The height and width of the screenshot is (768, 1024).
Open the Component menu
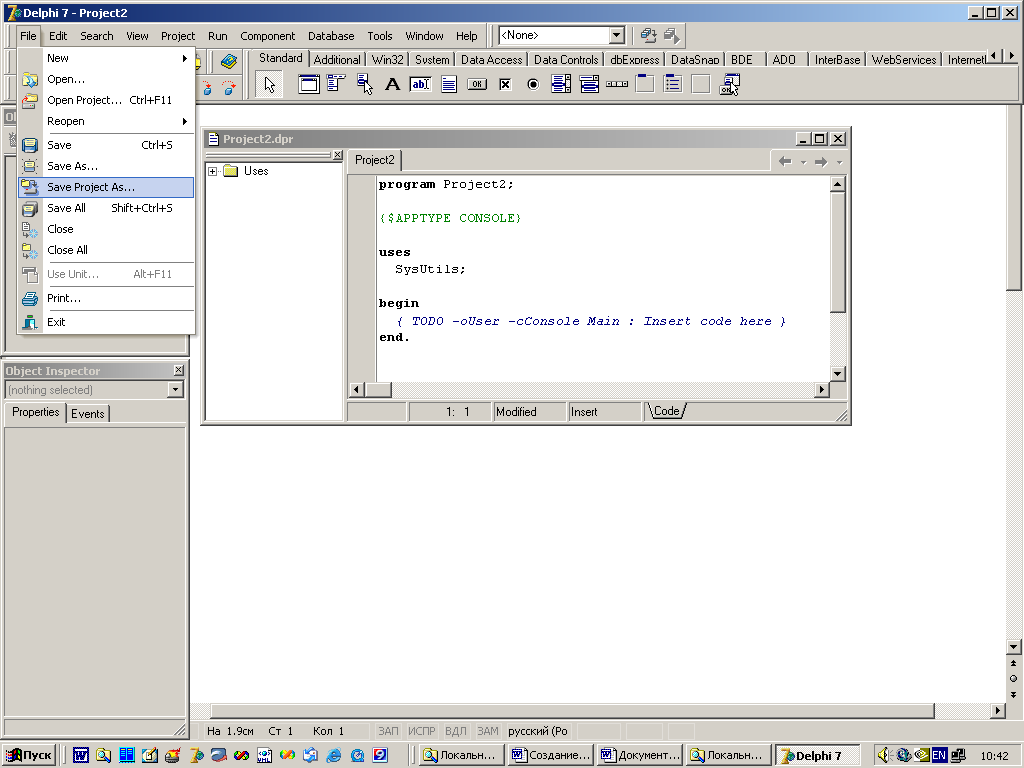click(x=267, y=36)
